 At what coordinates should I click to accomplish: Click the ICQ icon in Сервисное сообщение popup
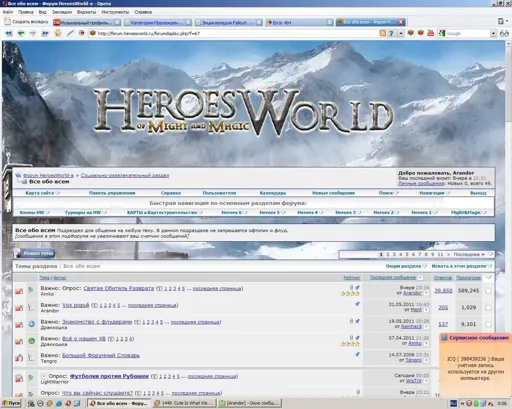tap(444, 338)
